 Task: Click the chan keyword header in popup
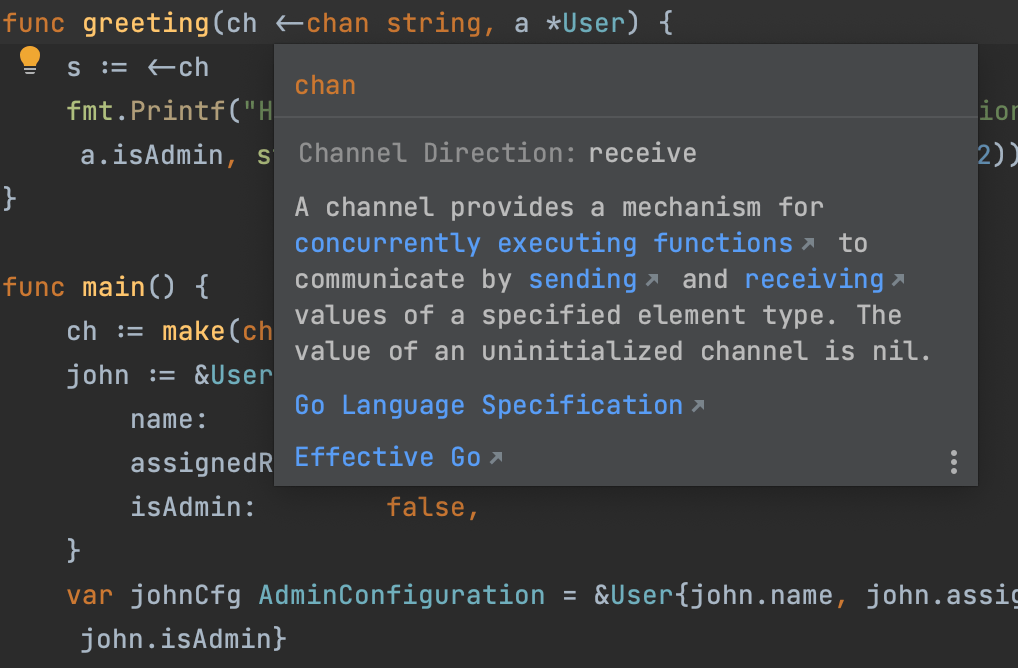324,85
